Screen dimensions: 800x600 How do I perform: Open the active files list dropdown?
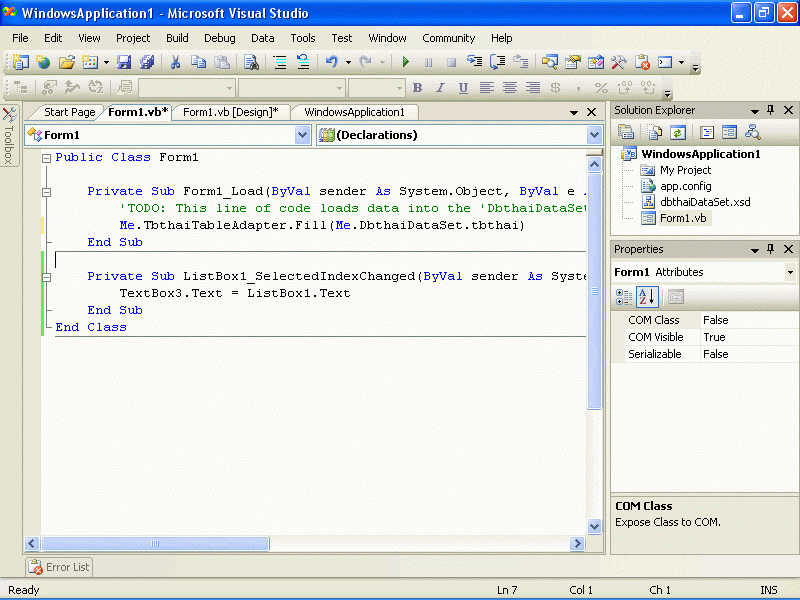574,112
